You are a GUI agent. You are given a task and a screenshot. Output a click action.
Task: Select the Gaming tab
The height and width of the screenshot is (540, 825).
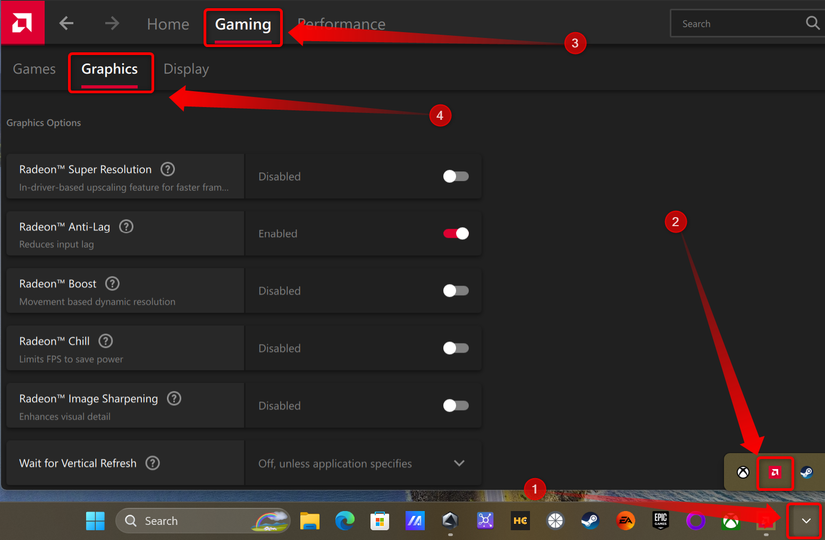(x=243, y=24)
